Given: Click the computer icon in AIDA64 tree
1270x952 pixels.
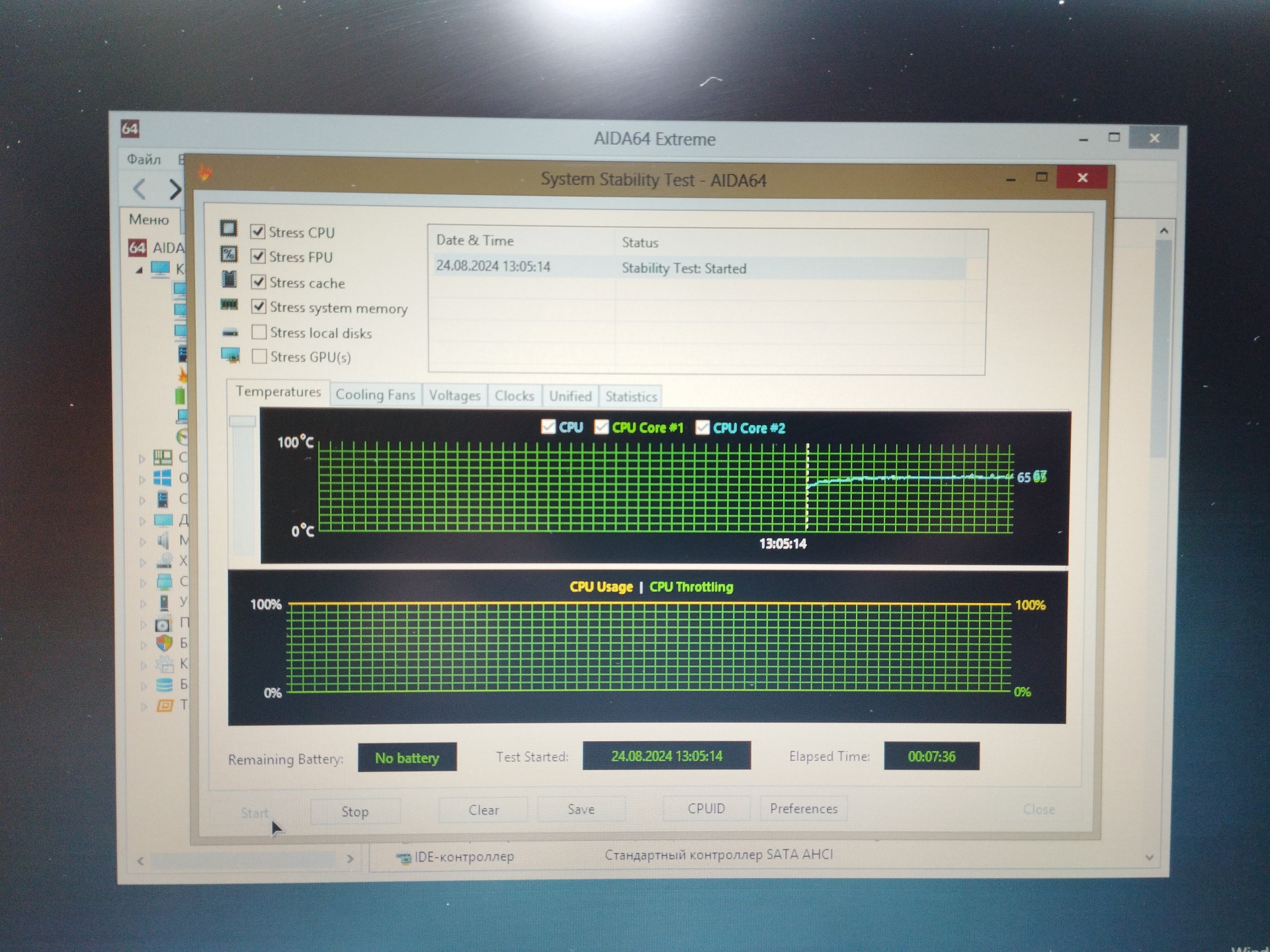Looking at the screenshot, I should click(x=160, y=269).
